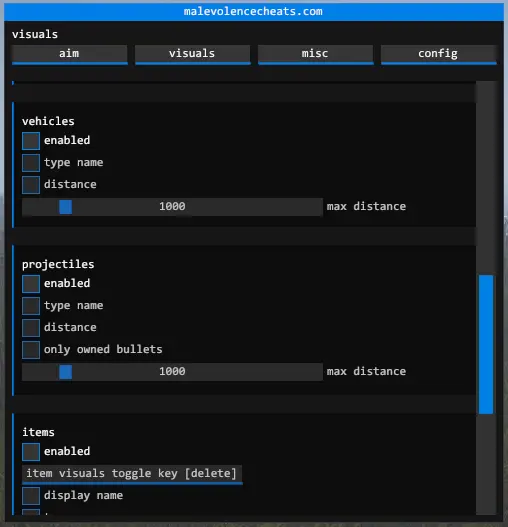Click the vehicles max distance slider handle
Viewport: 508px width, 527px height.
click(66, 207)
